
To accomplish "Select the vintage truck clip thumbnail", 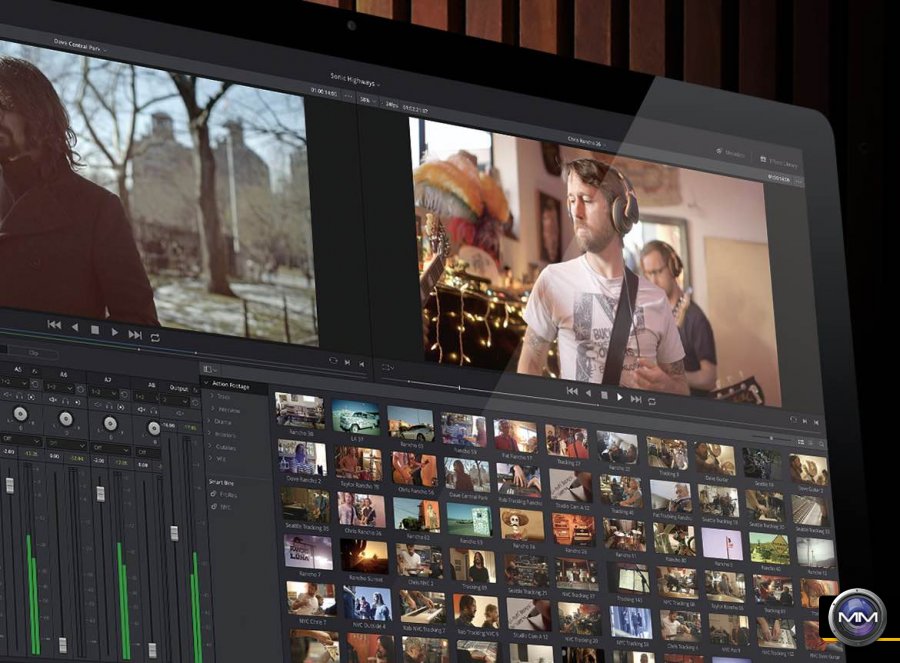I will [356, 417].
